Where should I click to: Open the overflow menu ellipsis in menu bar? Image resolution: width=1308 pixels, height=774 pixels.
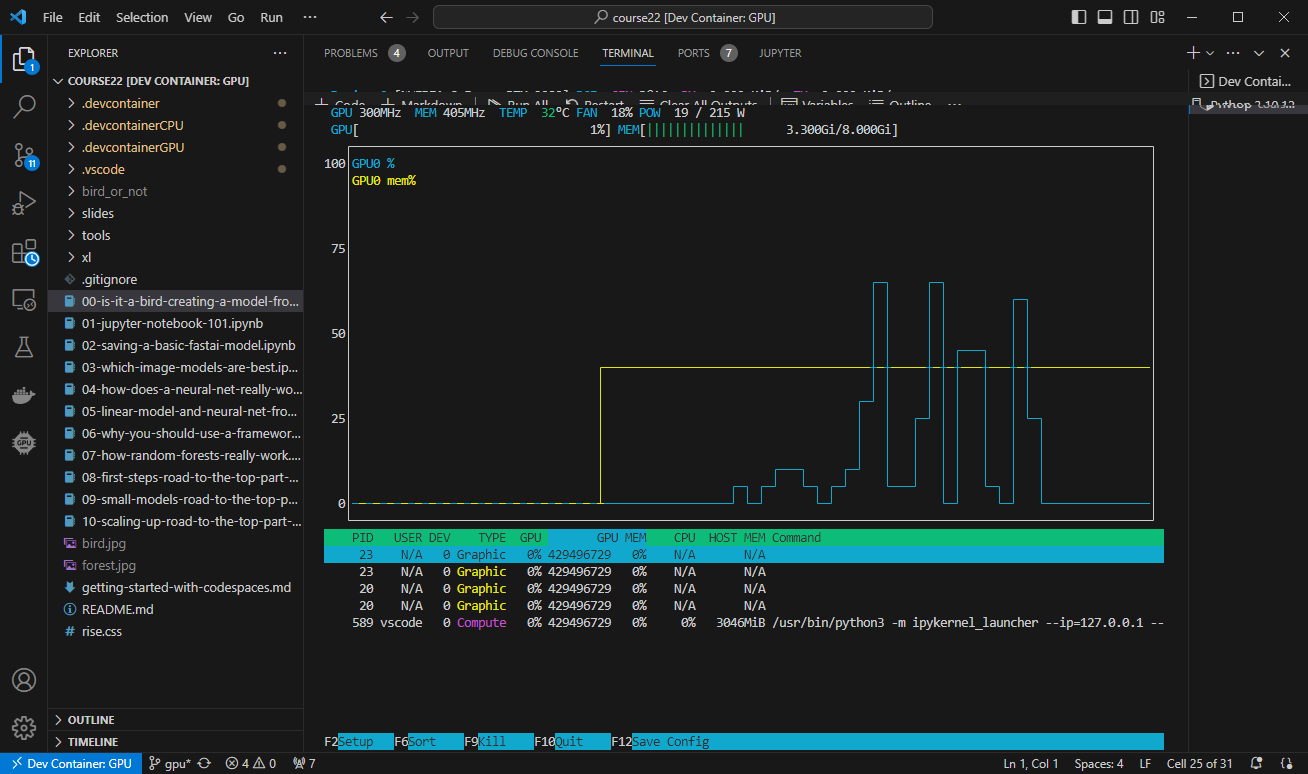[x=309, y=17]
